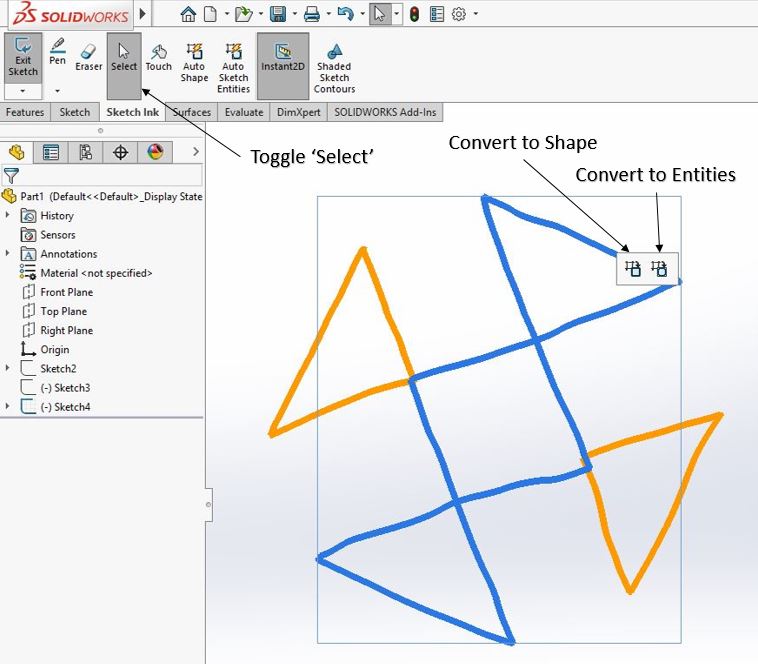Click the panel collapse handle on splitter
The image size is (758, 665).
pyautogui.click(x=208, y=505)
